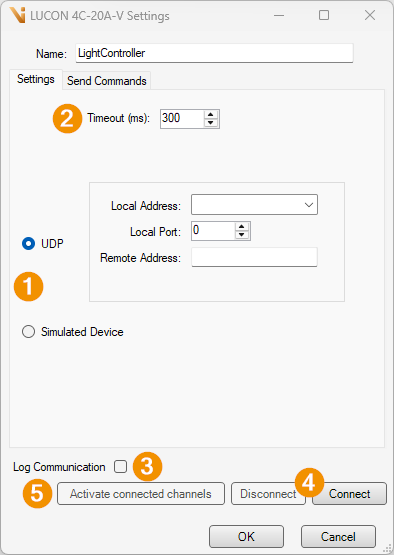The height and width of the screenshot is (555, 394).
Task: Click Activate connected channels button
Action: click(141, 493)
